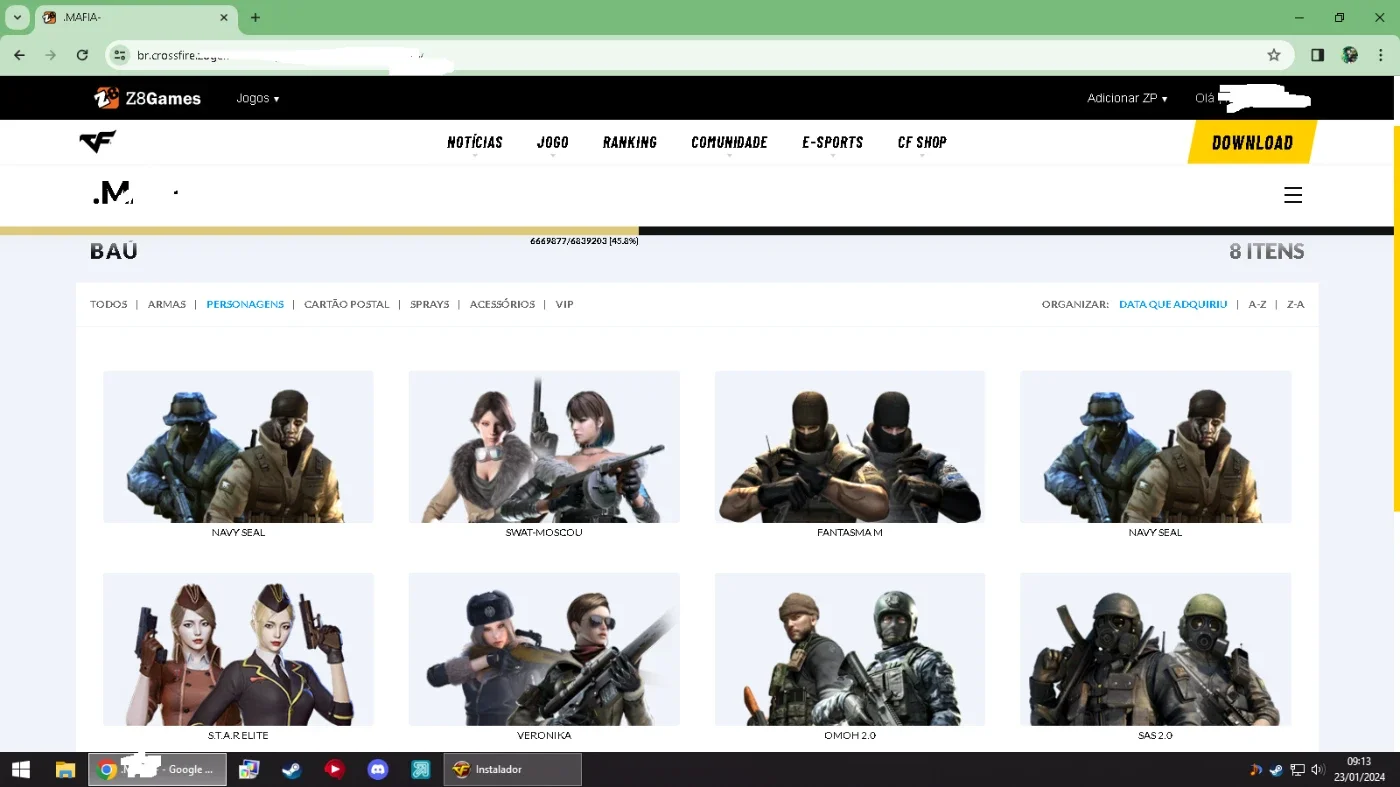Click the CrossFire CF logo icon
1400x787 pixels.
click(x=98, y=142)
